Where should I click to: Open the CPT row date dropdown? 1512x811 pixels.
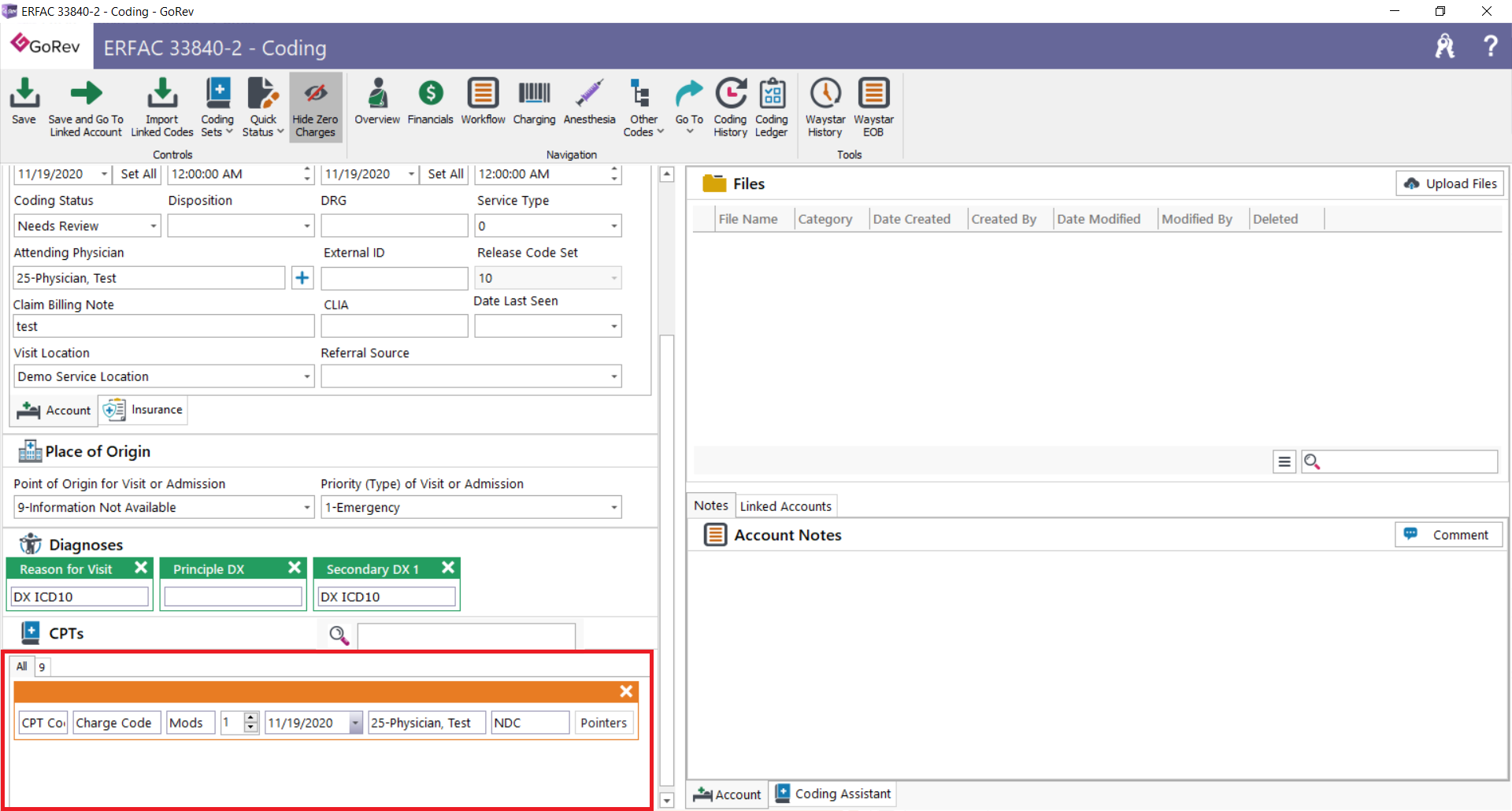pyautogui.click(x=356, y=723)
